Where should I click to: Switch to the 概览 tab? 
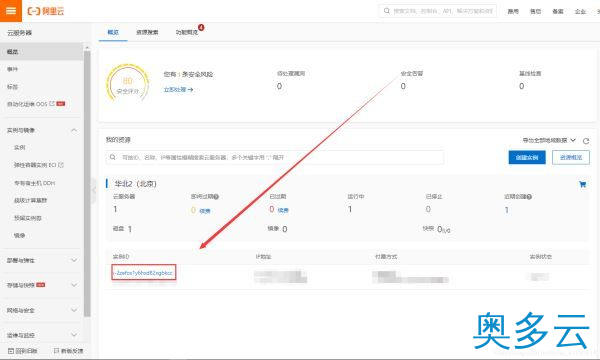point(113,32)
